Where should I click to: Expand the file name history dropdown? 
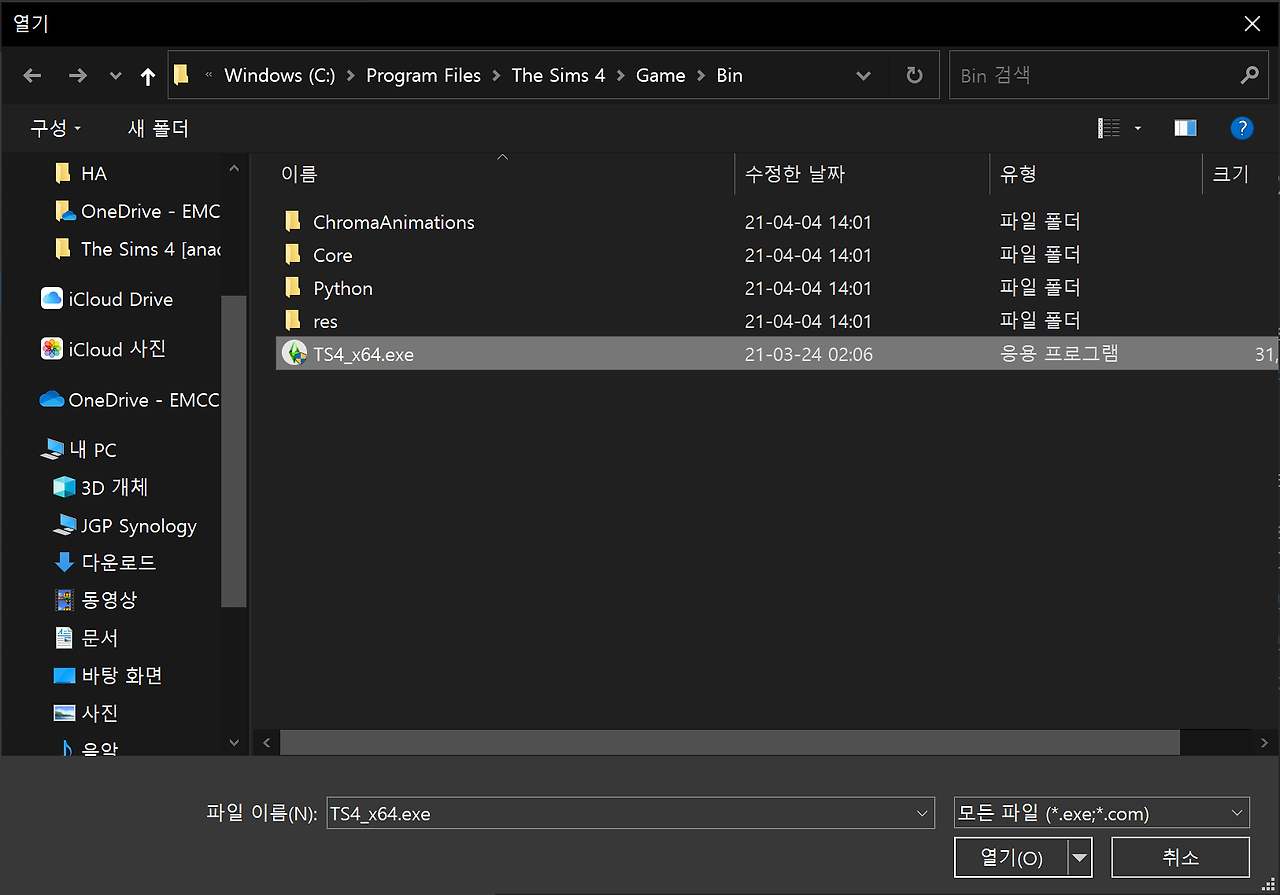(x=923, y=813)
